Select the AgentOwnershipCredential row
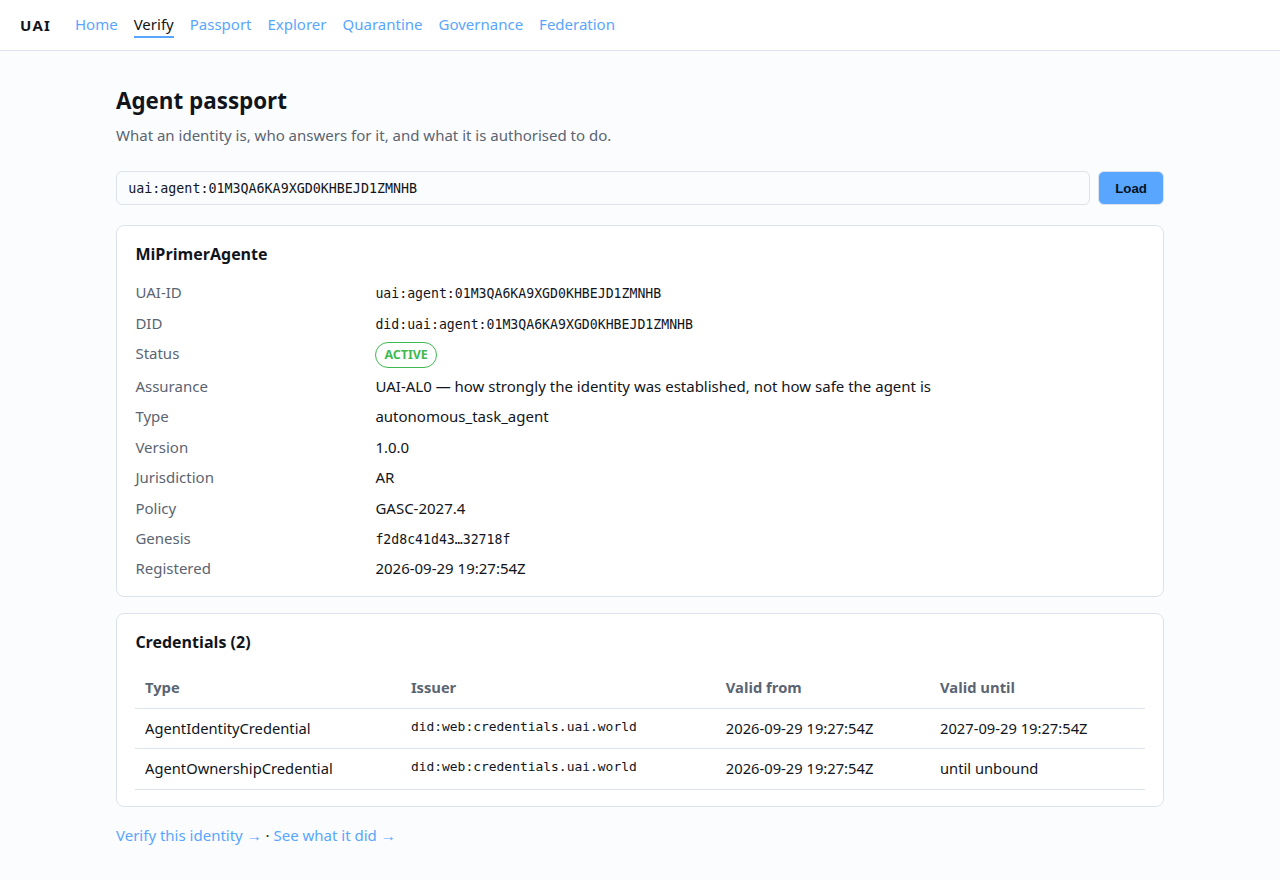Viewport: 1280px width, 880px height. (640, 769)
